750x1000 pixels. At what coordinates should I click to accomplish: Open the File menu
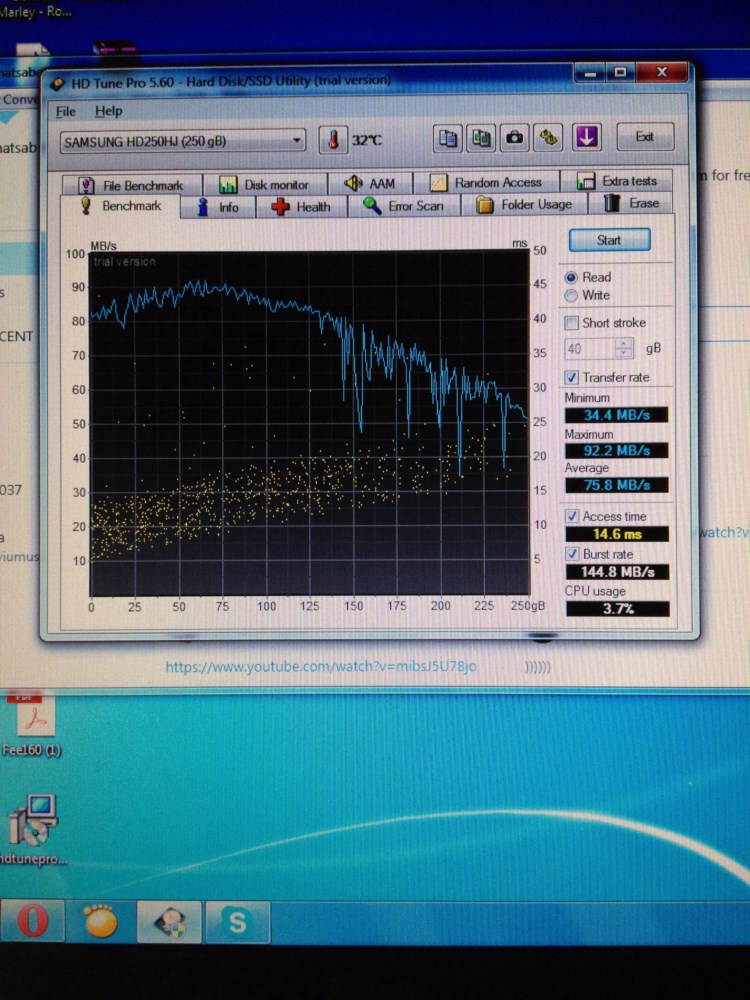pyautogui.click(x=66, y=111)
